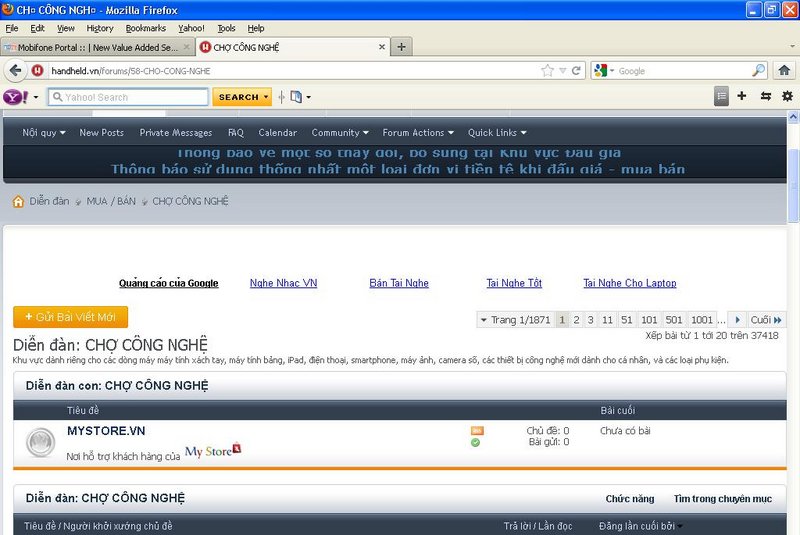Click the browser back arrow button

pos(15,71)
